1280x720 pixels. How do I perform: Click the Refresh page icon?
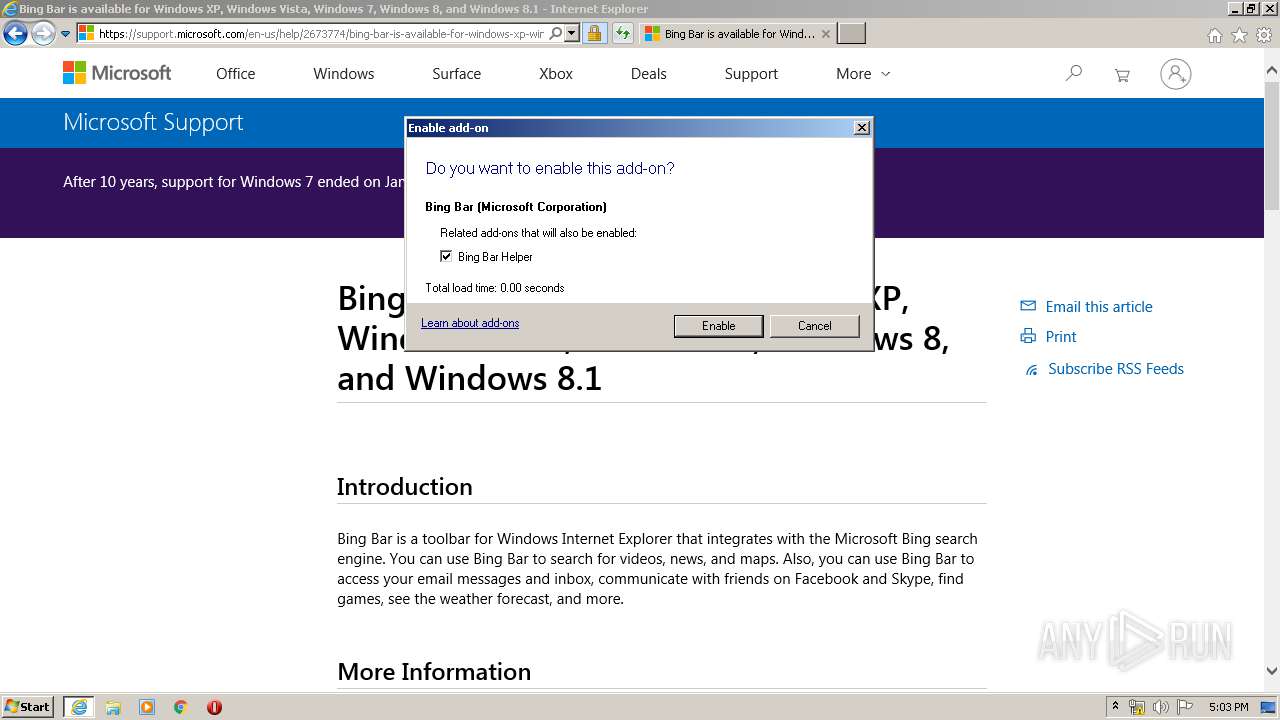tap(622, 33)
